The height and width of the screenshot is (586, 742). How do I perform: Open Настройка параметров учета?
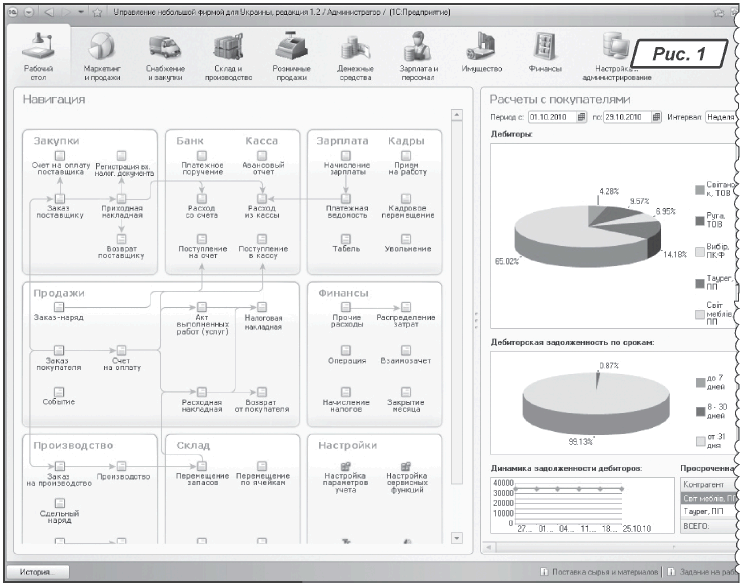tap(346, 466)
